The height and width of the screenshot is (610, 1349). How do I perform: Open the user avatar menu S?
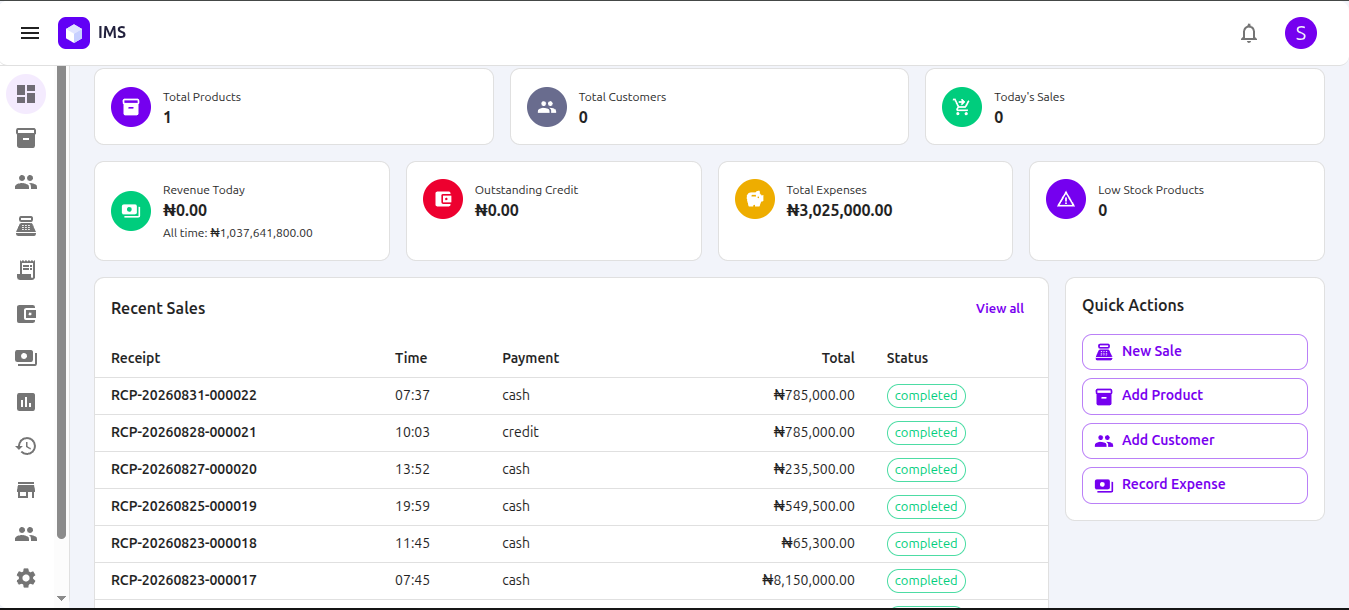click(1301, 33)
